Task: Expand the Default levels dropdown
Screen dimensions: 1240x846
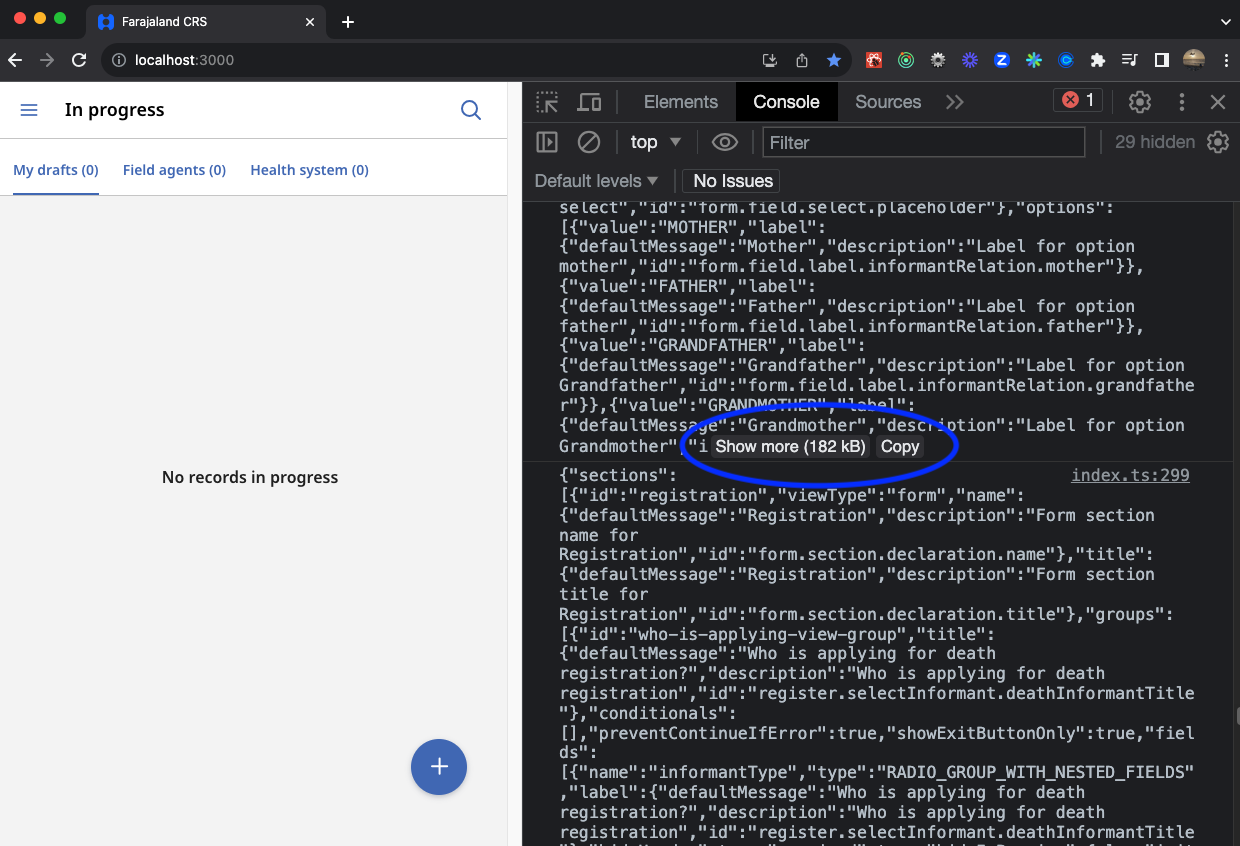Action: pyautogui.click(x=596, y=181)
